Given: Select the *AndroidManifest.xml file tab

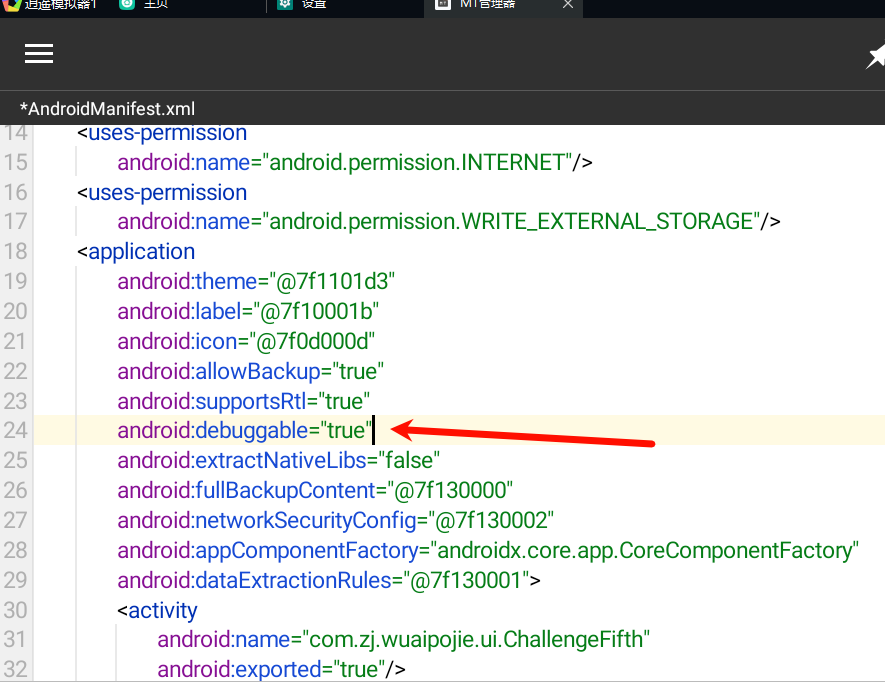Looking at the screenshot, I should point(107,109).
